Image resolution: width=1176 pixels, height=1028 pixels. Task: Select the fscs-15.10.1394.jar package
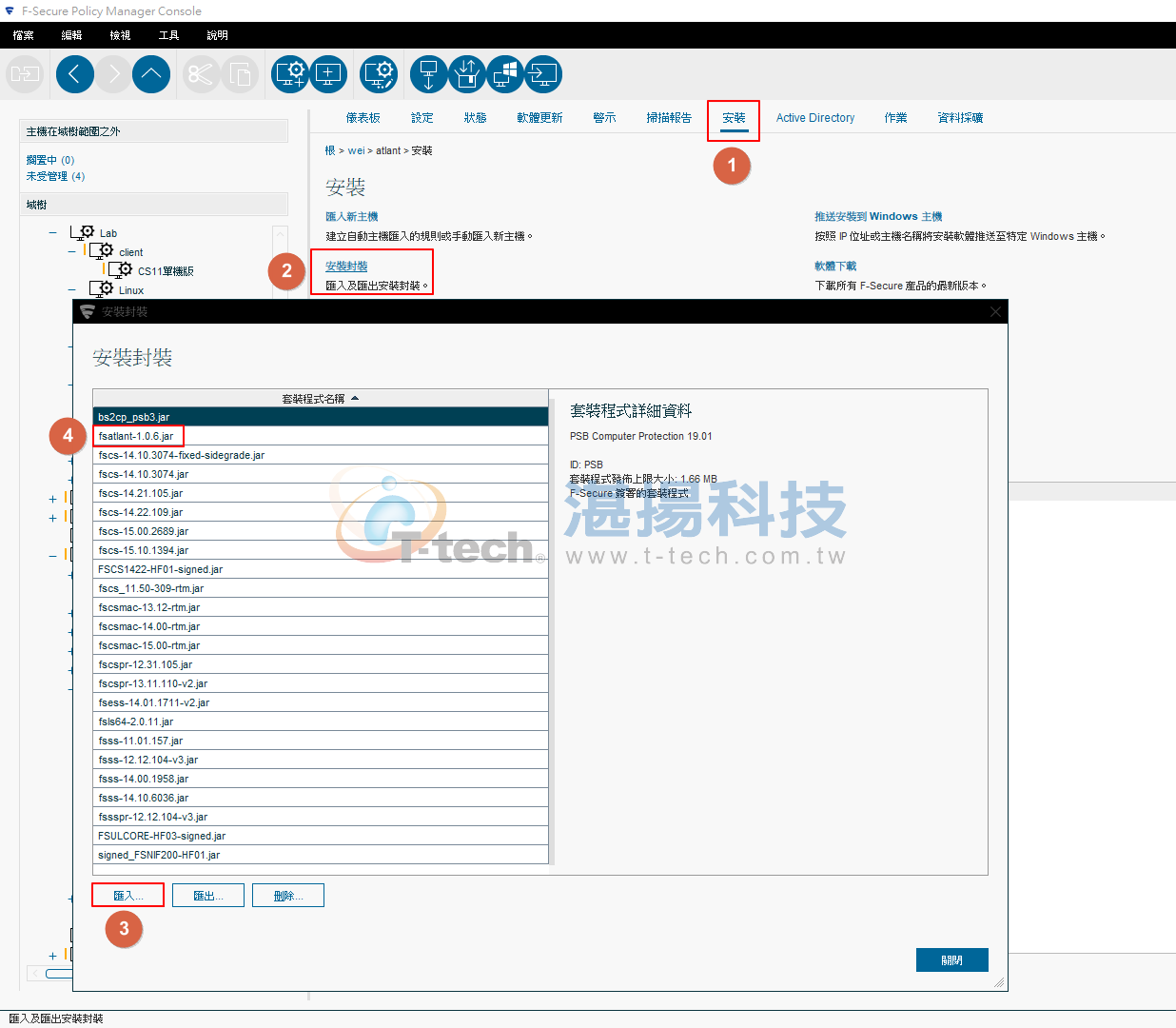(x=321, y=550)
